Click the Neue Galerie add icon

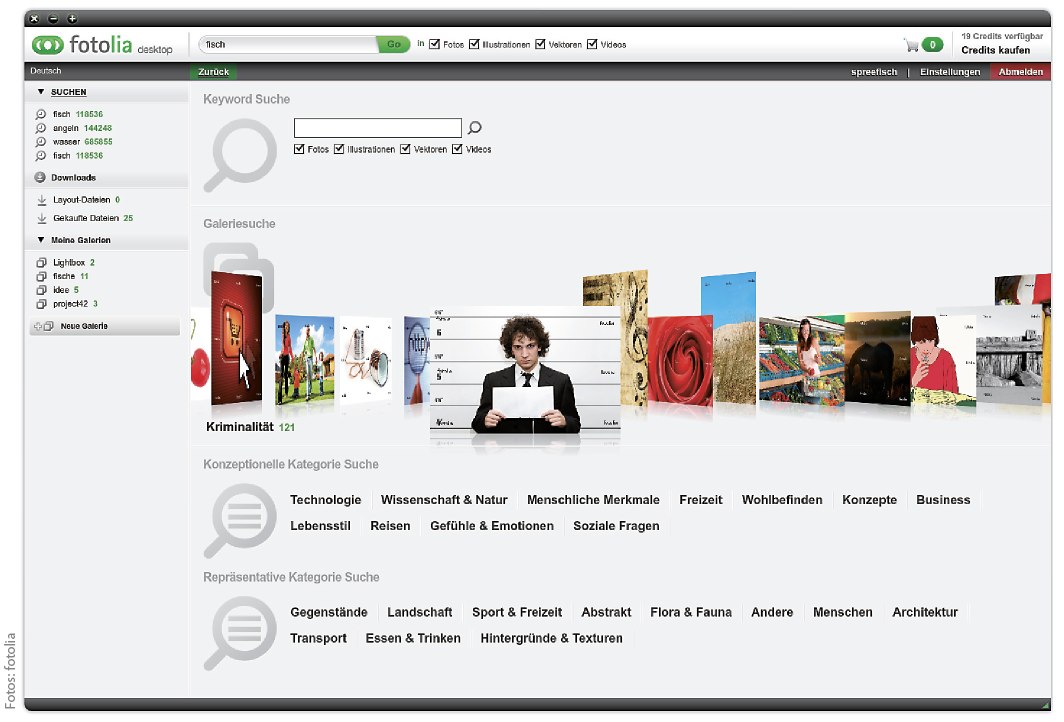pos(44,326)
